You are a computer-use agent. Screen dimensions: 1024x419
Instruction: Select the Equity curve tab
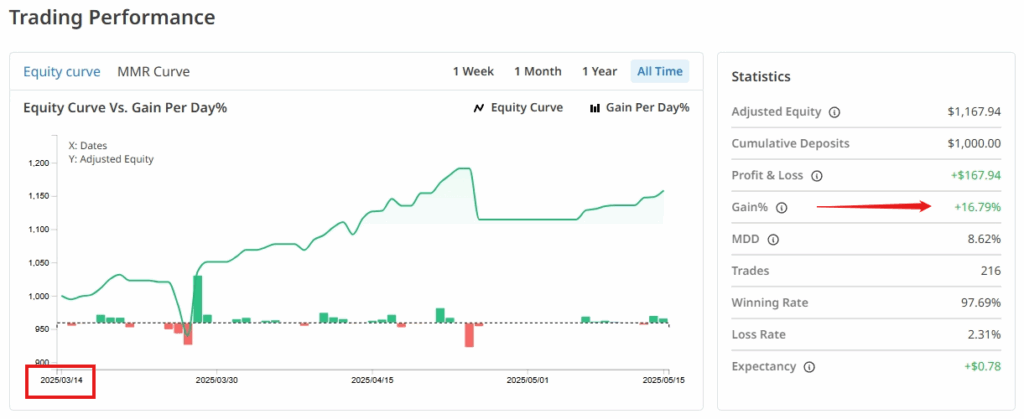[x=61, y=71]
